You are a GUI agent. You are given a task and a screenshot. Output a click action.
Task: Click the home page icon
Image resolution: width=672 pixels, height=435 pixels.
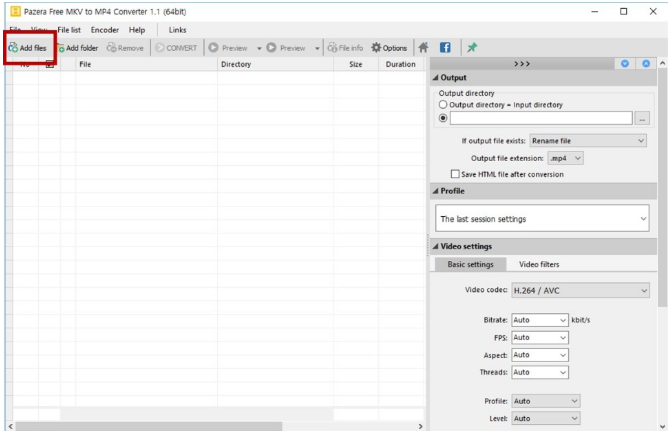pos(423,48)
